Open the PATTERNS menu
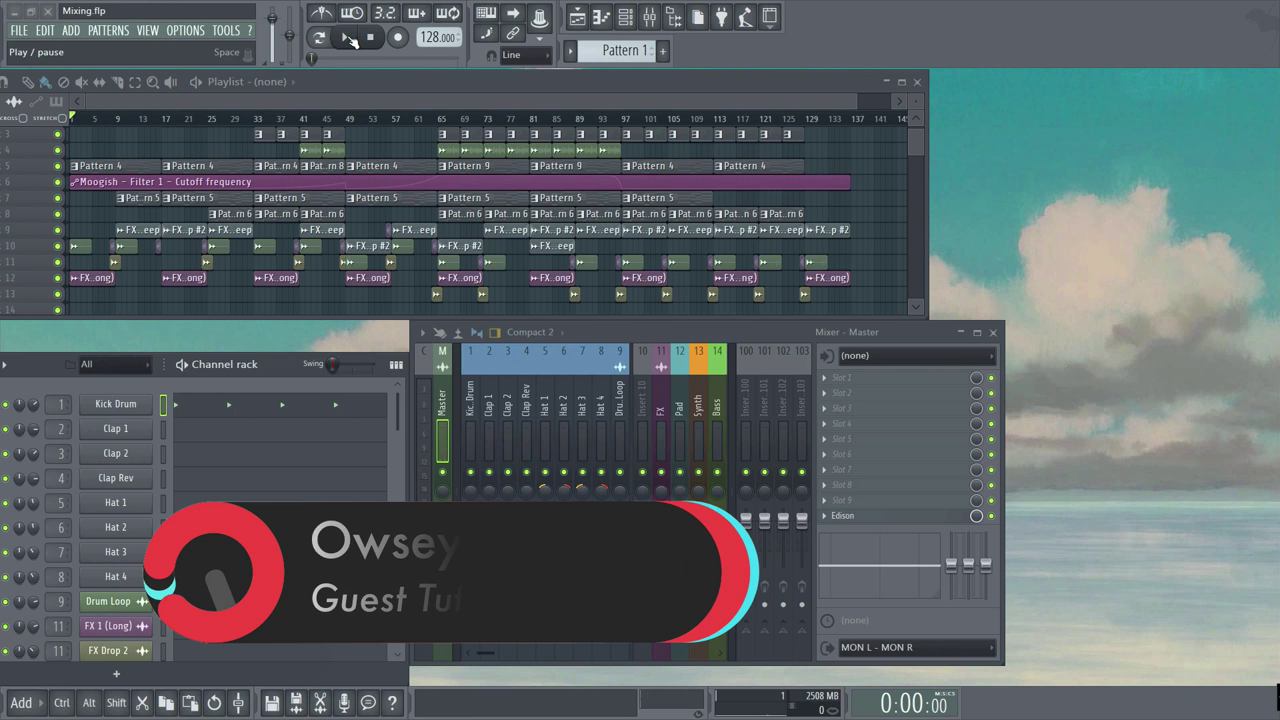Screen dimensions: 1280x720 [108, 31]
